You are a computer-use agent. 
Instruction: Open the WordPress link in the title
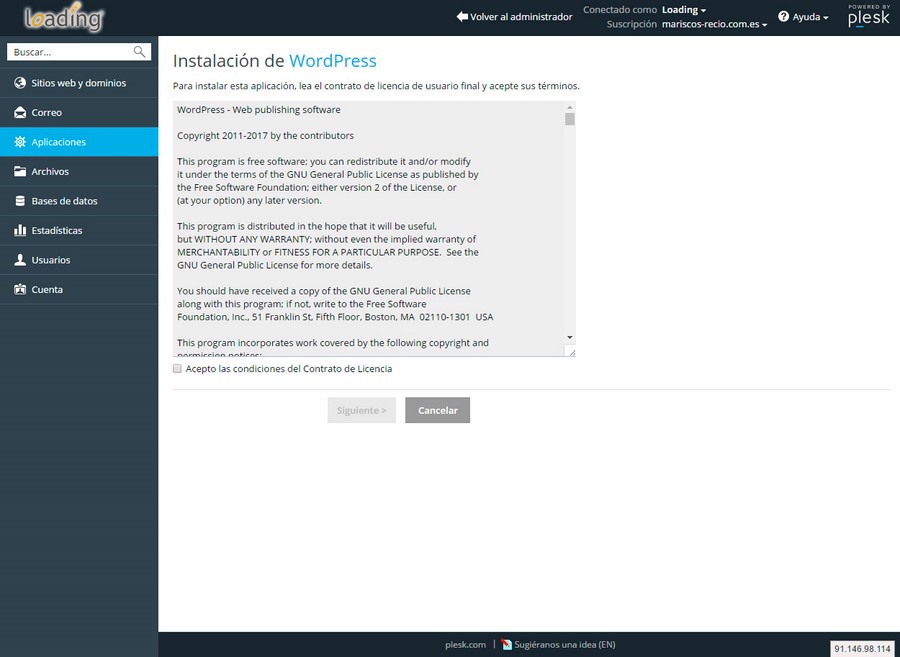333,61
